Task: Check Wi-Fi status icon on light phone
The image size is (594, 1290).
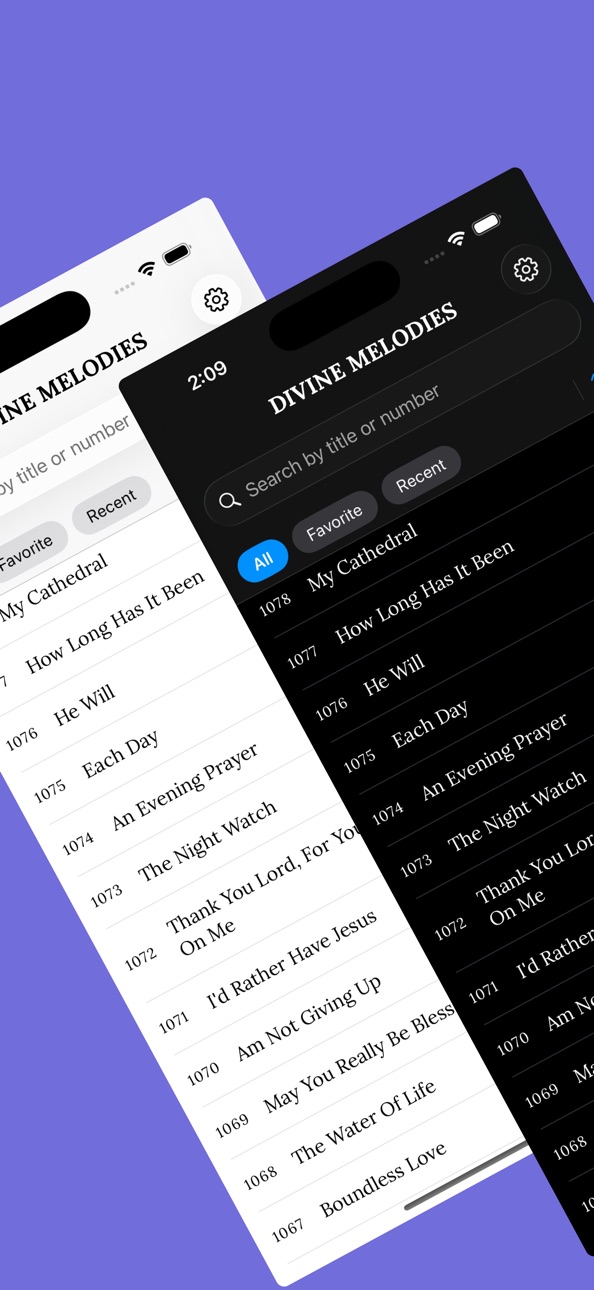Action: [x=147, y=267]
